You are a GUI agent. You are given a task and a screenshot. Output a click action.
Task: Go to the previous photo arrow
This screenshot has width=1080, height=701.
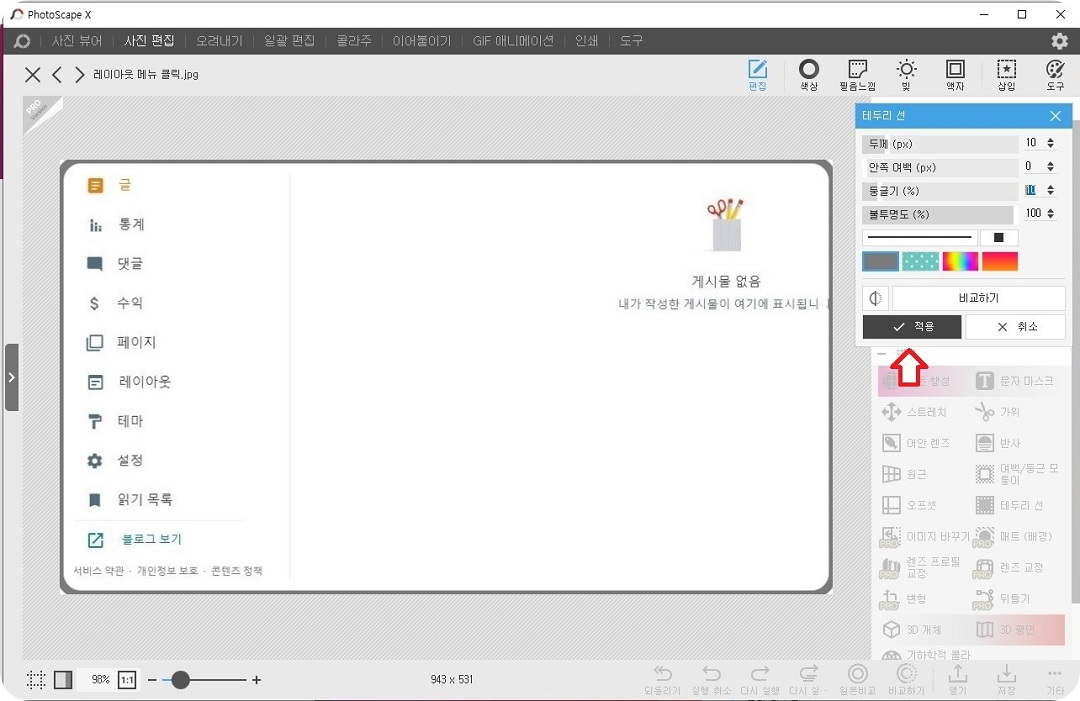point(57,74)
